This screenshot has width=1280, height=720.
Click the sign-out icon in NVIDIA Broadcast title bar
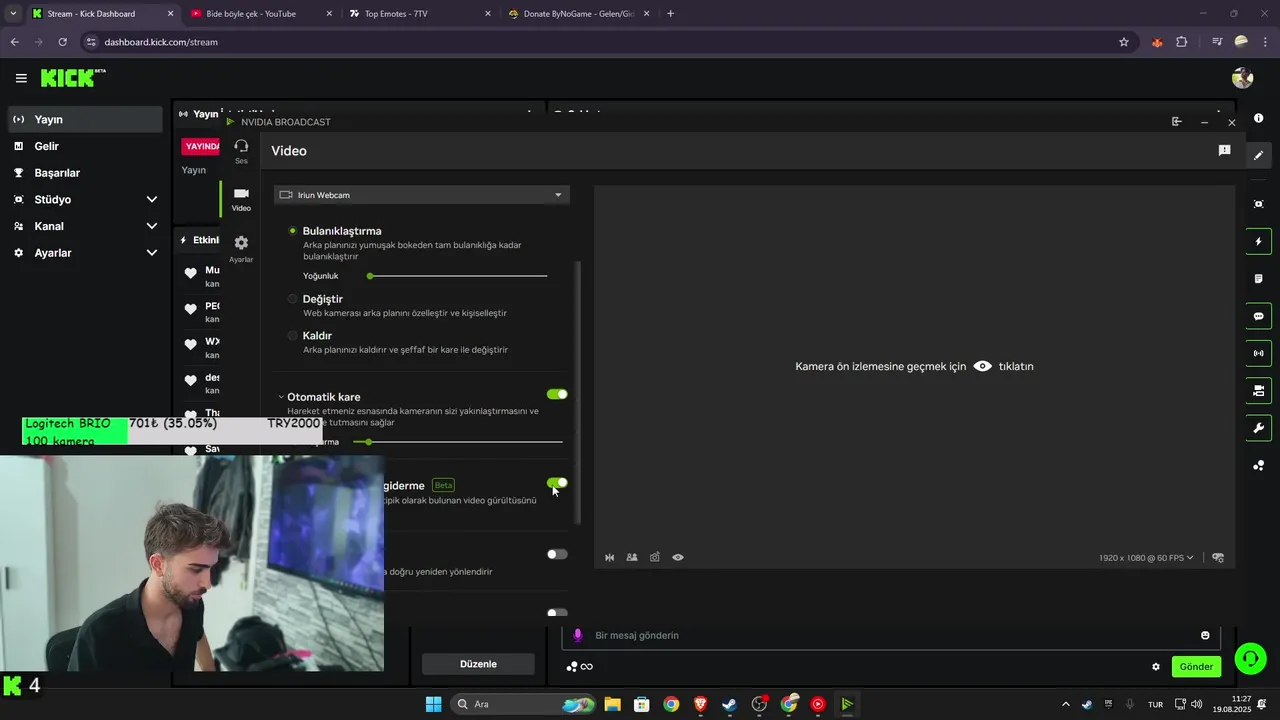1176,122
